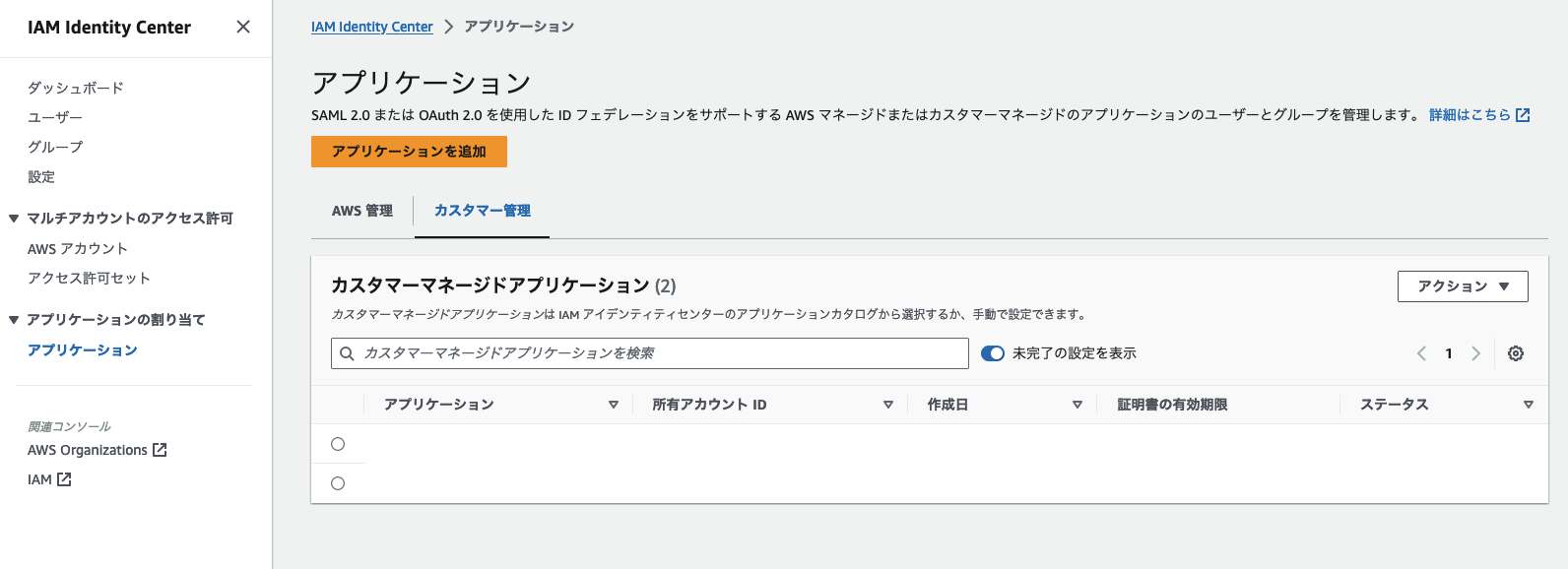The image size is (1568, 569).
Task: Open external link icon next to 詳細はこちら
Action: coord(1523,115)
